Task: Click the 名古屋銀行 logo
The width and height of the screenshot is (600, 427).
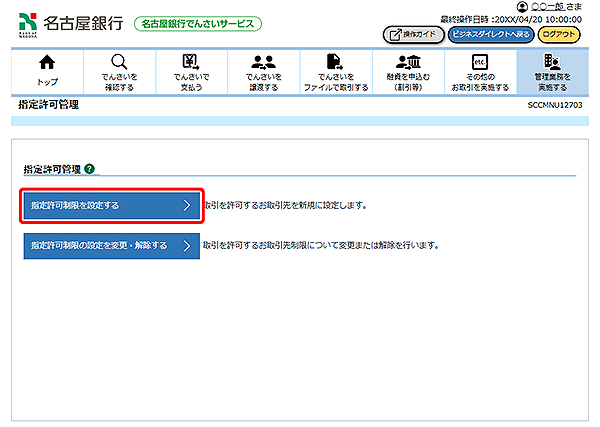Action: tap(68, 21)
